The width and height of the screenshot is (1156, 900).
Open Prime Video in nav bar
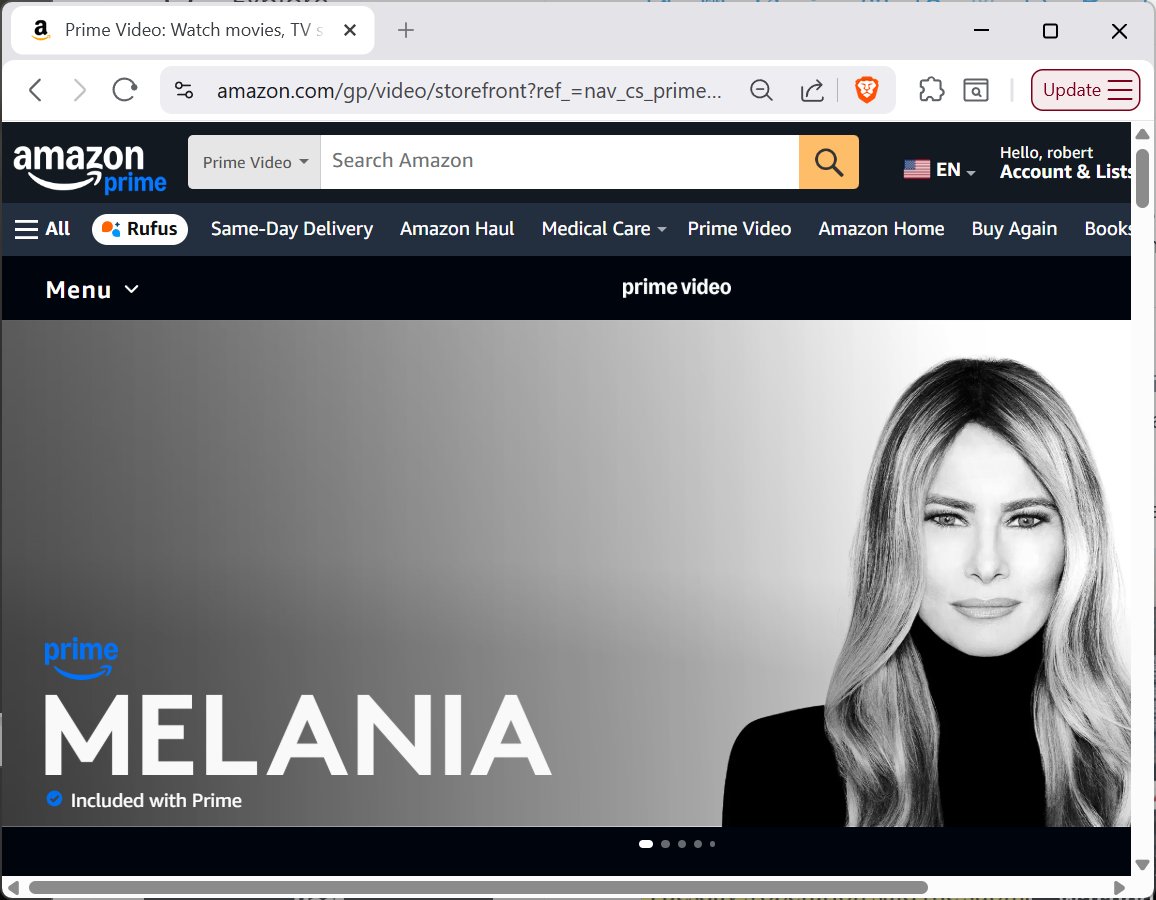(x=739, y=229)
